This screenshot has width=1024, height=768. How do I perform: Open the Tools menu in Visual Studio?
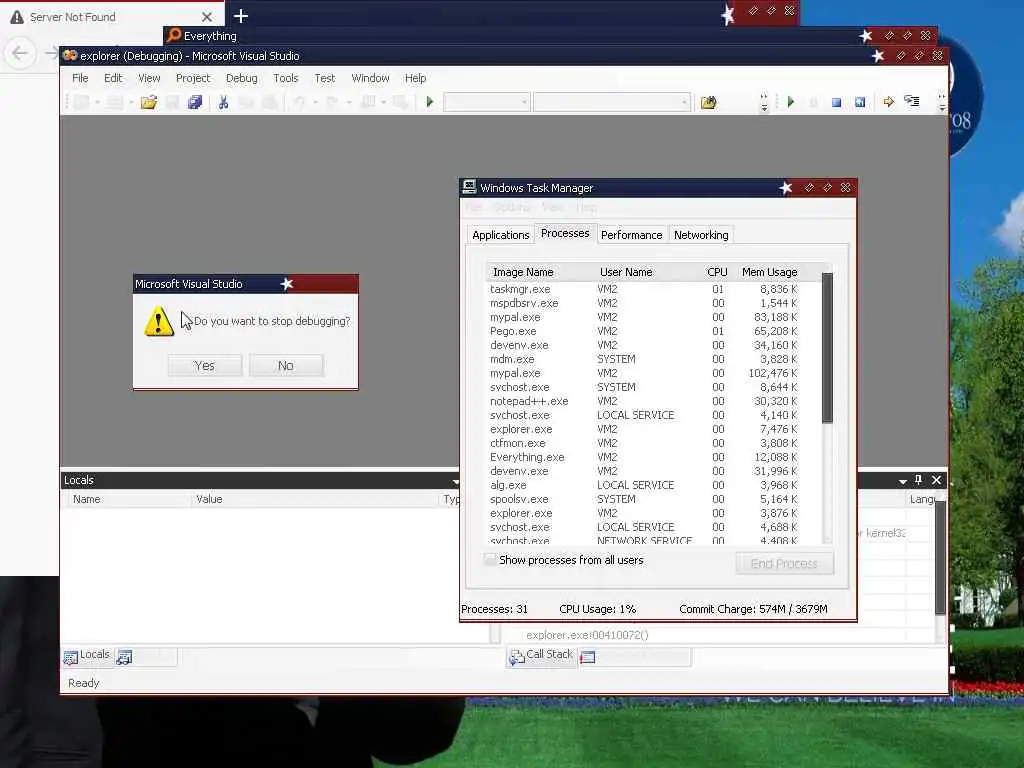tap(285, 78)
